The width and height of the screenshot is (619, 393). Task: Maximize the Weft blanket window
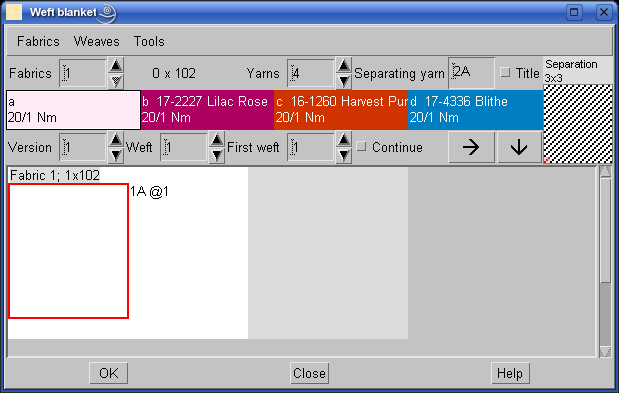coord(574,12)
